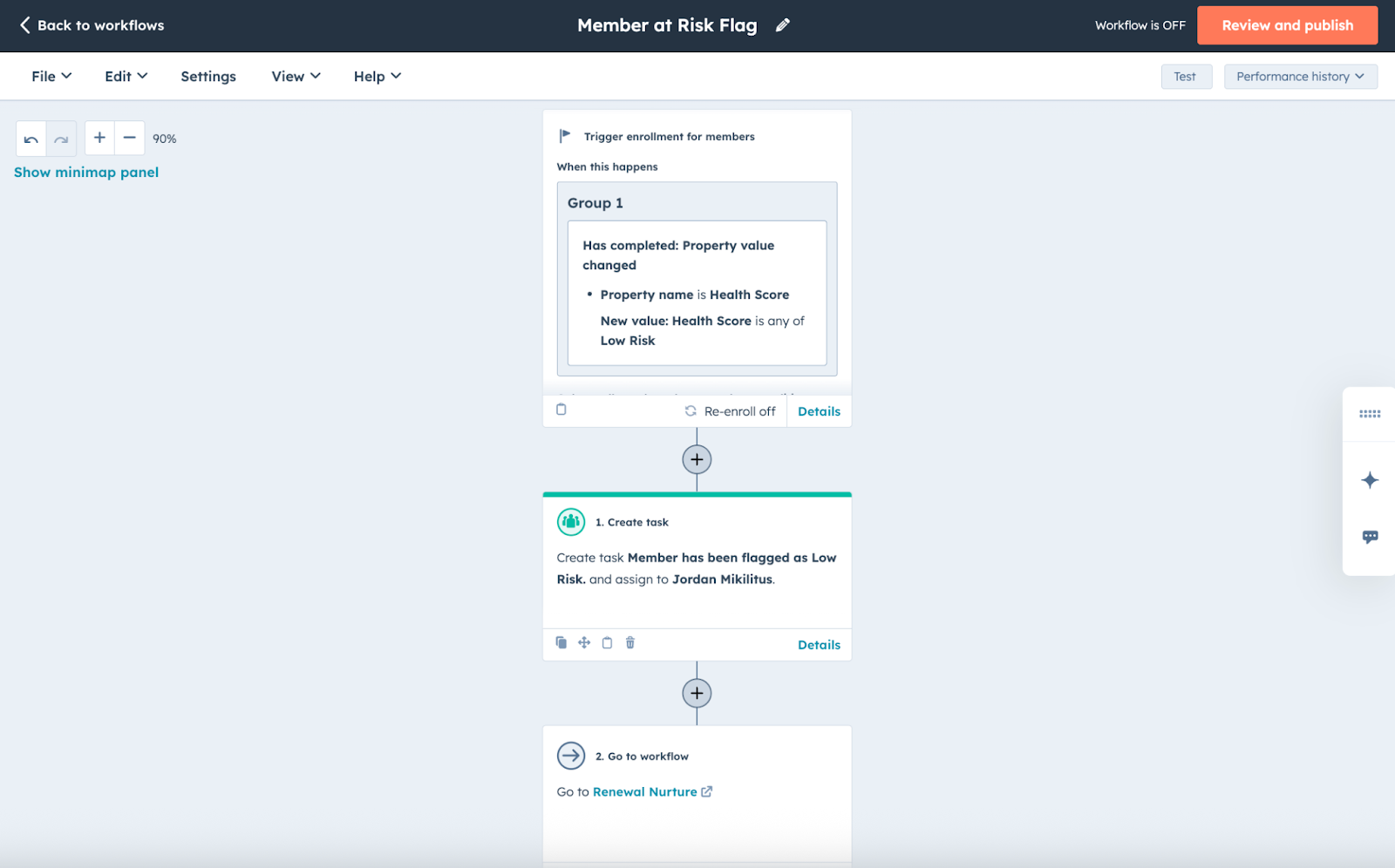
Task: Click the Create task description text
Action: point(697,568)
